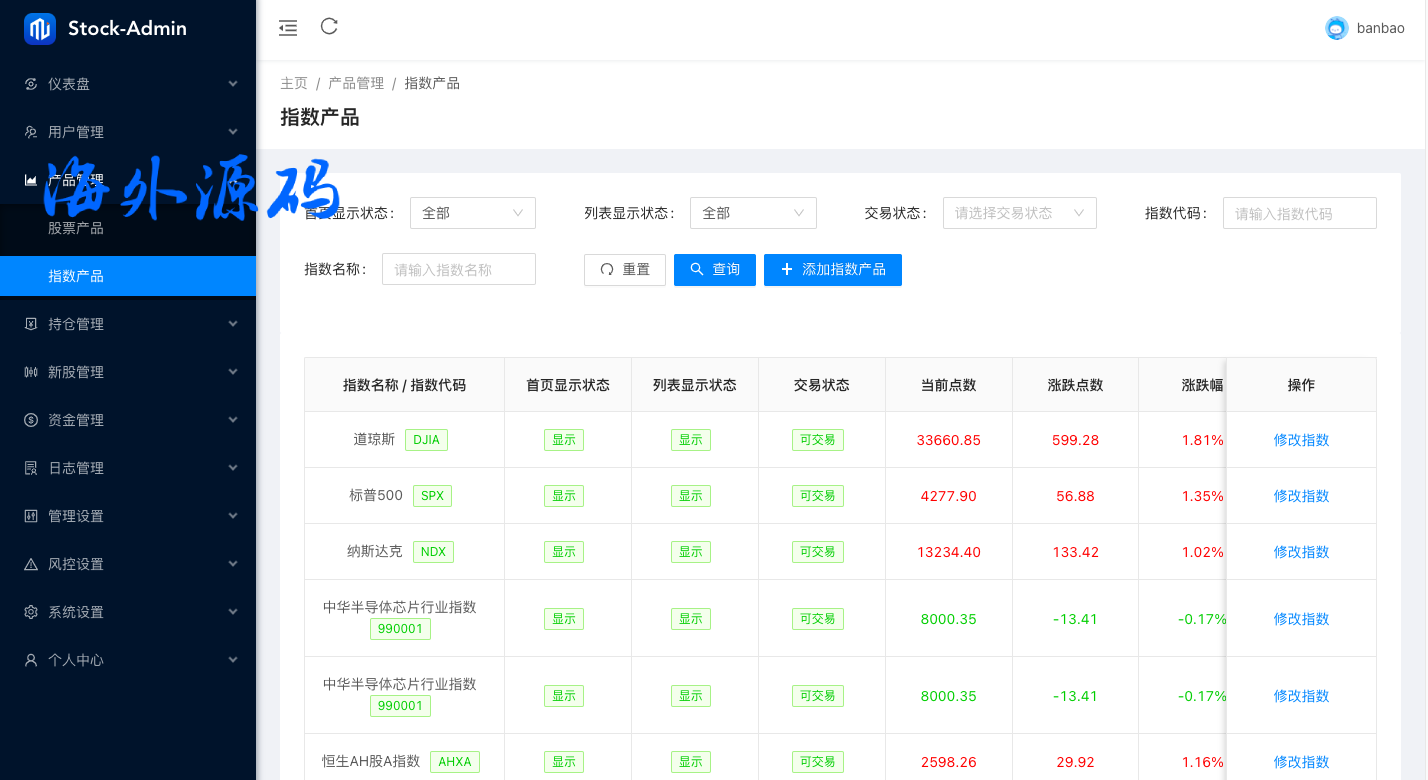This screenshot has height=780, width=1428.
Task: Go to 主页 in the breadcrumb
Action: pyautogui.click(x=294, y=83)
